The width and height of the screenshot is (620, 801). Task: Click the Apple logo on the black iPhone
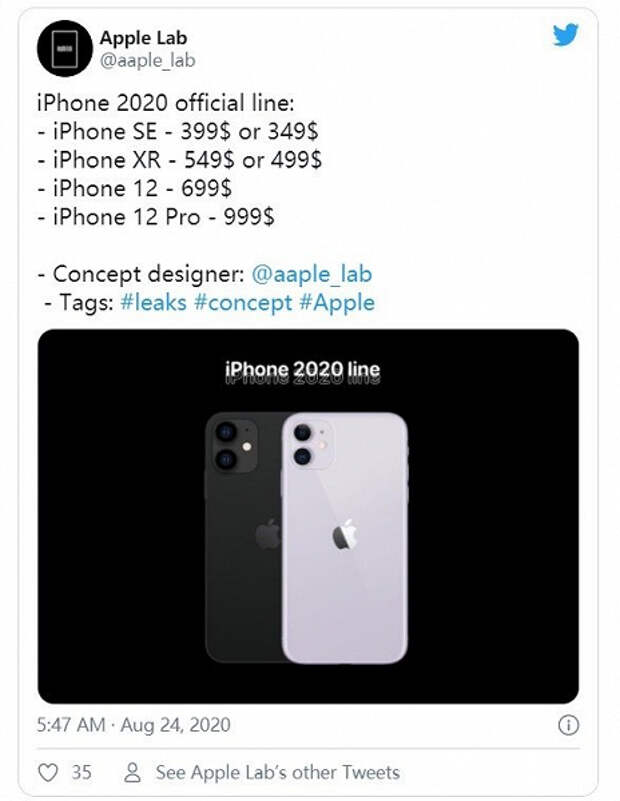[267, 534]
